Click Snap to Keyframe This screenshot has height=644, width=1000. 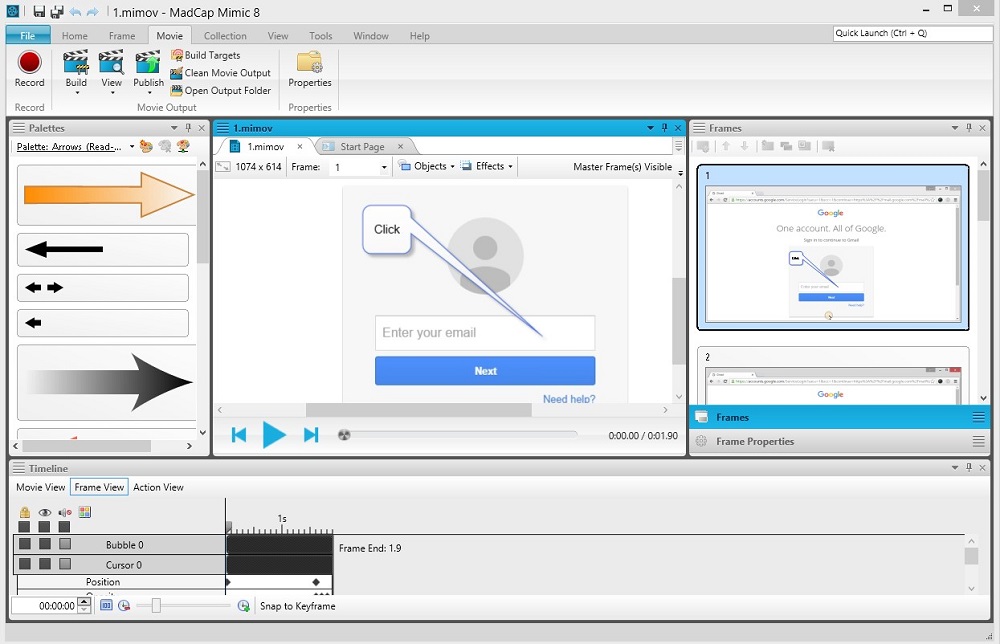coord(297,606)
